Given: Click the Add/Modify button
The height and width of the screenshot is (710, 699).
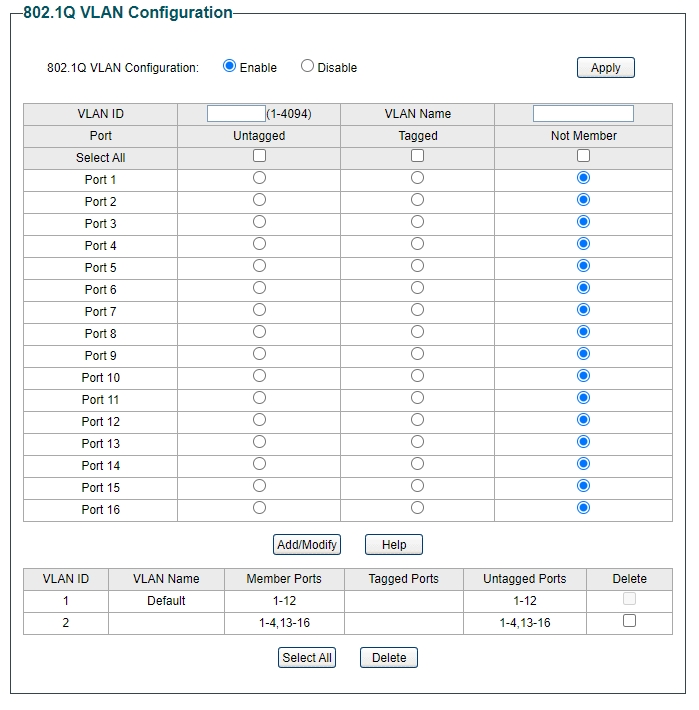Looking at the screenshot, I should (307, 545).
